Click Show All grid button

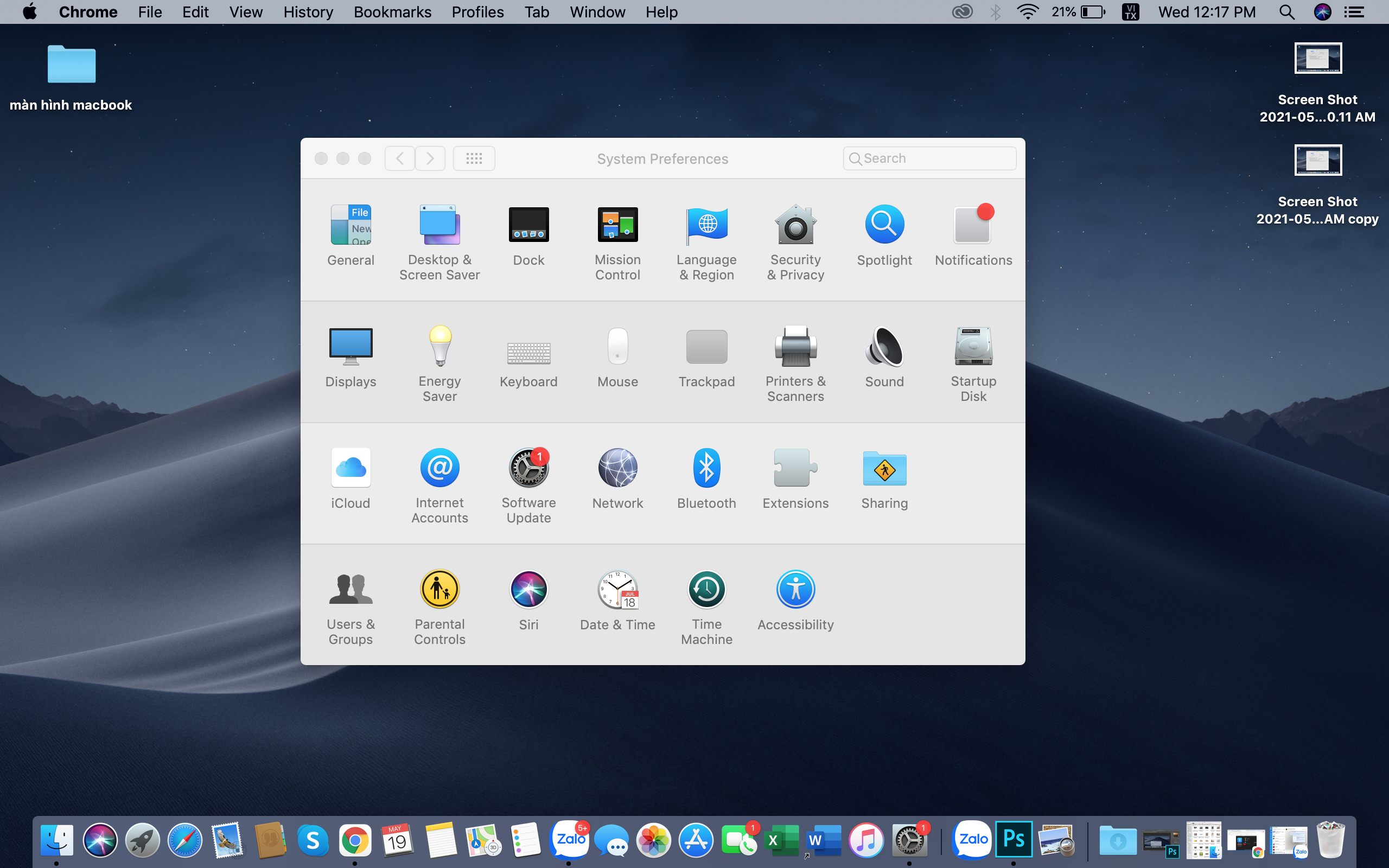point(474,158)
